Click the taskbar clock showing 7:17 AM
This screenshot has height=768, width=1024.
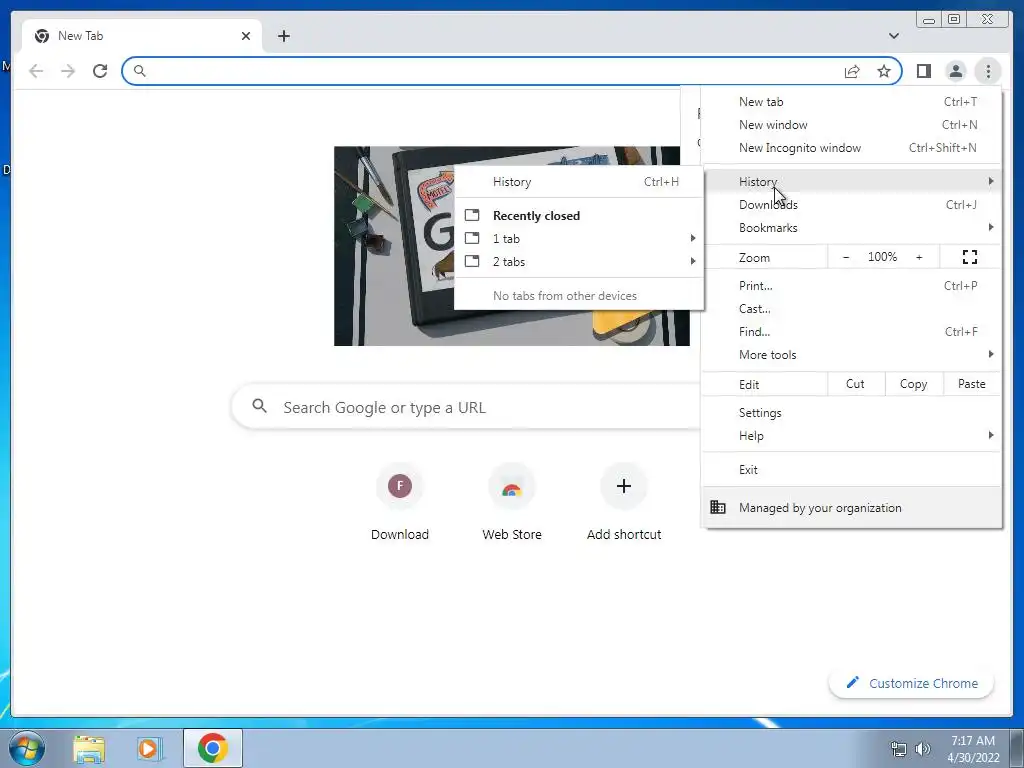point(973,748)
